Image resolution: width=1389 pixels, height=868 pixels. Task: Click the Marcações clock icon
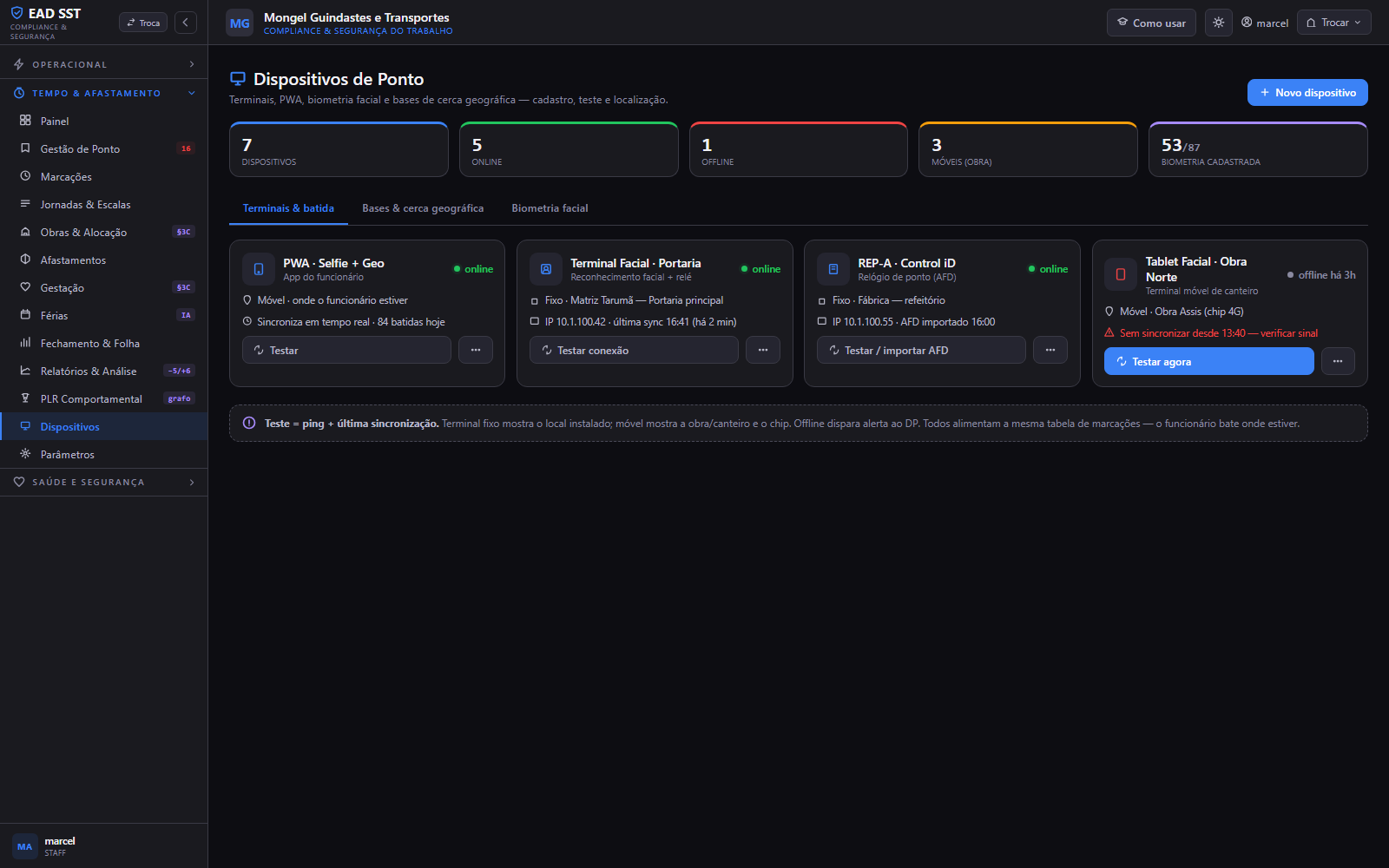pos(25,176)
